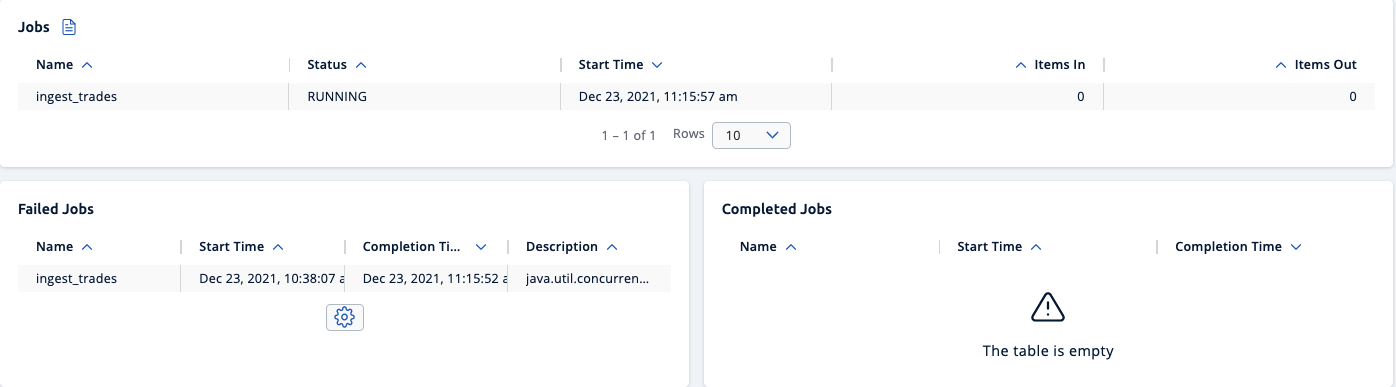Click the RUNNING status cell
1396x387 pixels.
pos(337,97)
